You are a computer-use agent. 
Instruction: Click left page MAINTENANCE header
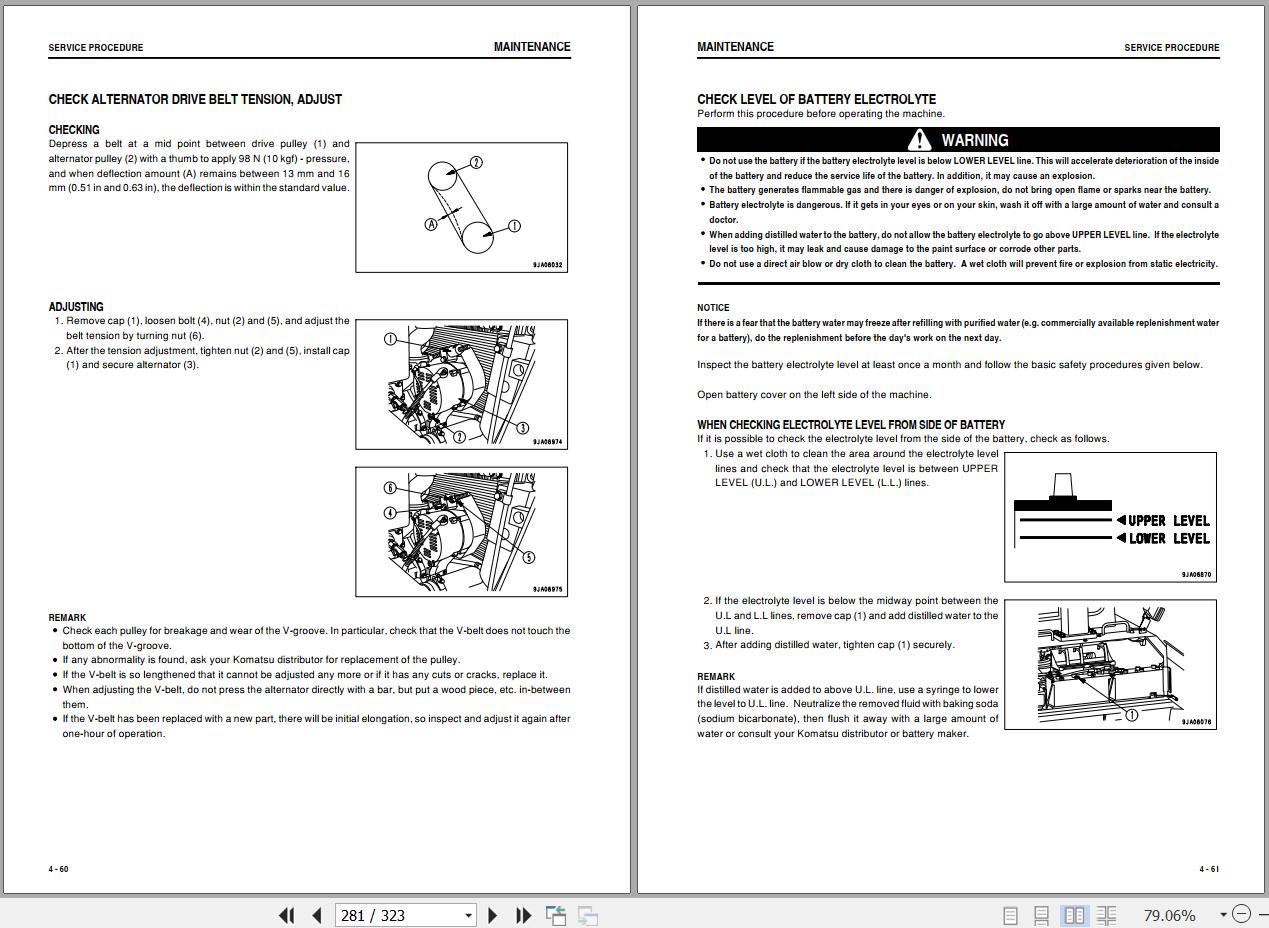532,47
